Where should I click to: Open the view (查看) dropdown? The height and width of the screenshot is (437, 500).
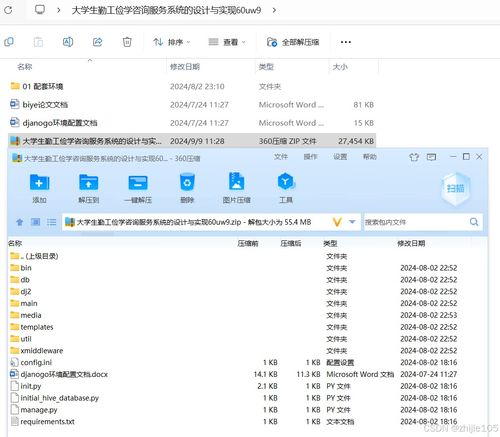click(x=227, y=42)
